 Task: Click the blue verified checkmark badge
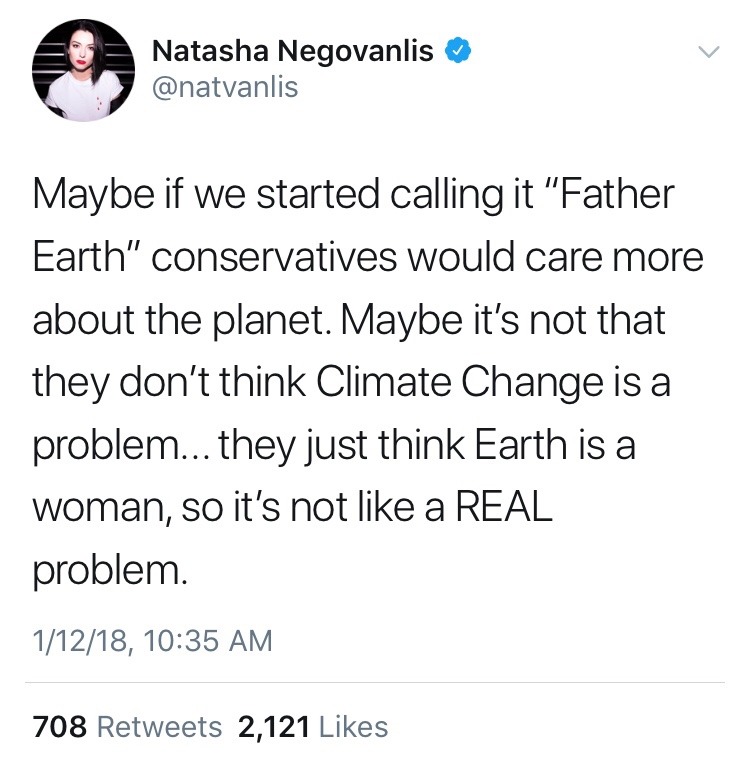click(456, 50)
